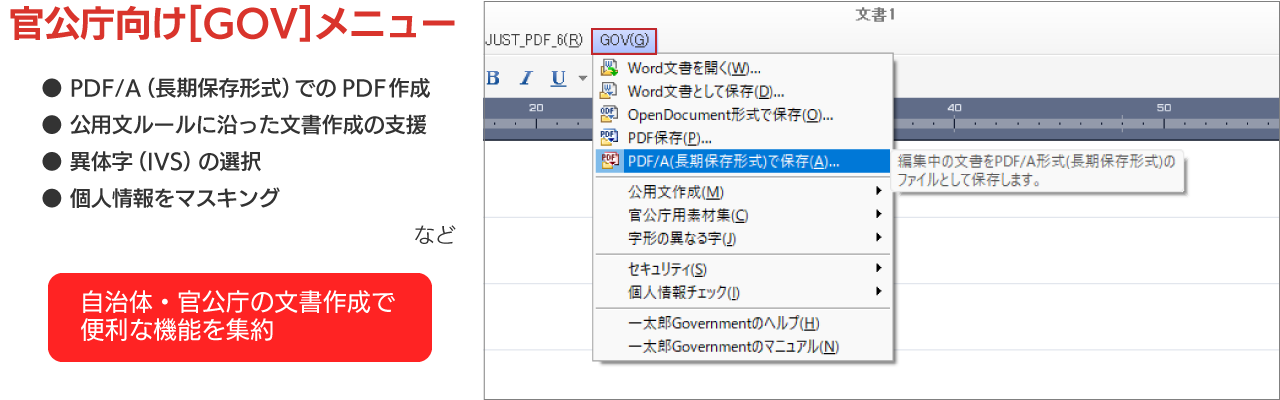1280x400 pixels.
Task: Click the ruler at mark 50
Action: point(1164,108)
